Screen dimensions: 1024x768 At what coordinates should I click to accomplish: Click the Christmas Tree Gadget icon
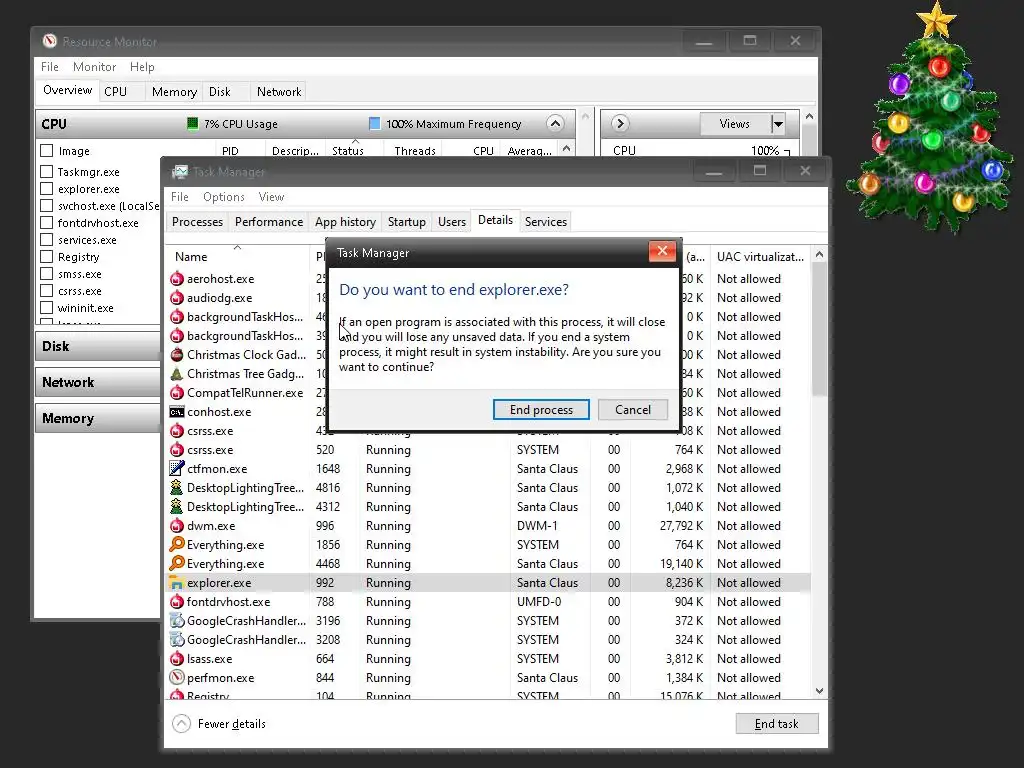(176, 374)
